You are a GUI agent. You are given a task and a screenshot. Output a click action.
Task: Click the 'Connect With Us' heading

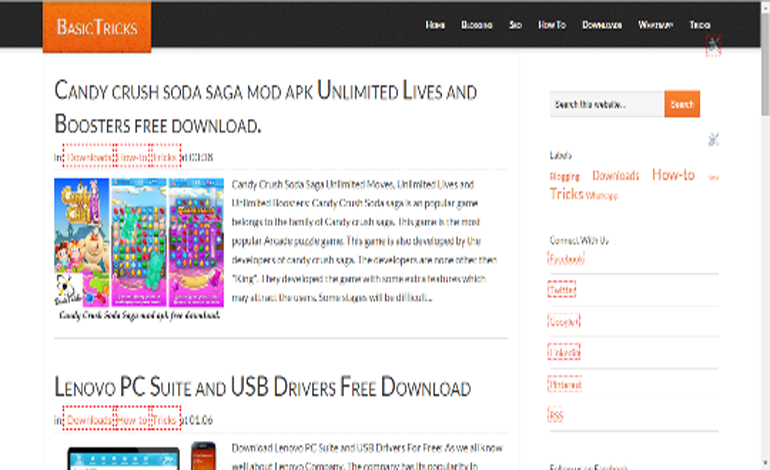[x=579, y=240]
